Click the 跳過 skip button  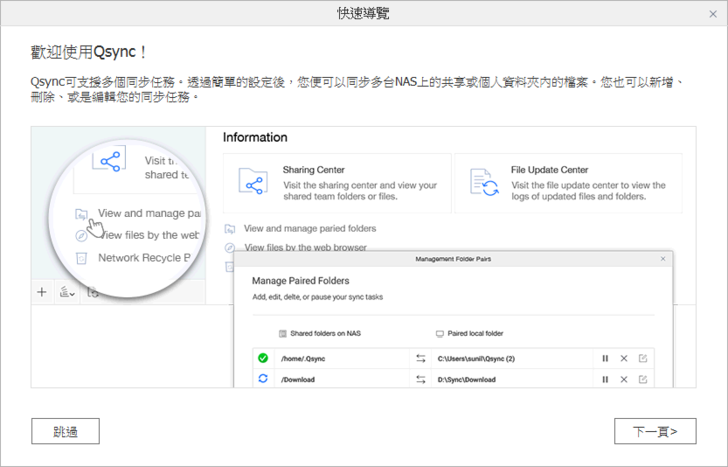65,431
